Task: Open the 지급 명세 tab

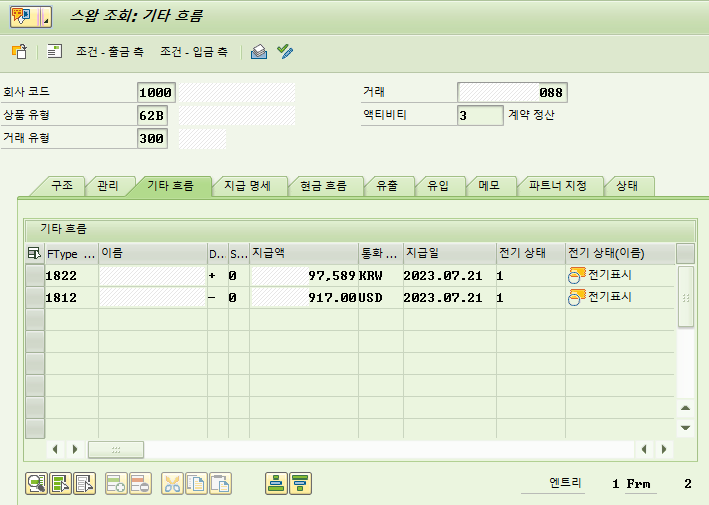Action: coord(247,186)
